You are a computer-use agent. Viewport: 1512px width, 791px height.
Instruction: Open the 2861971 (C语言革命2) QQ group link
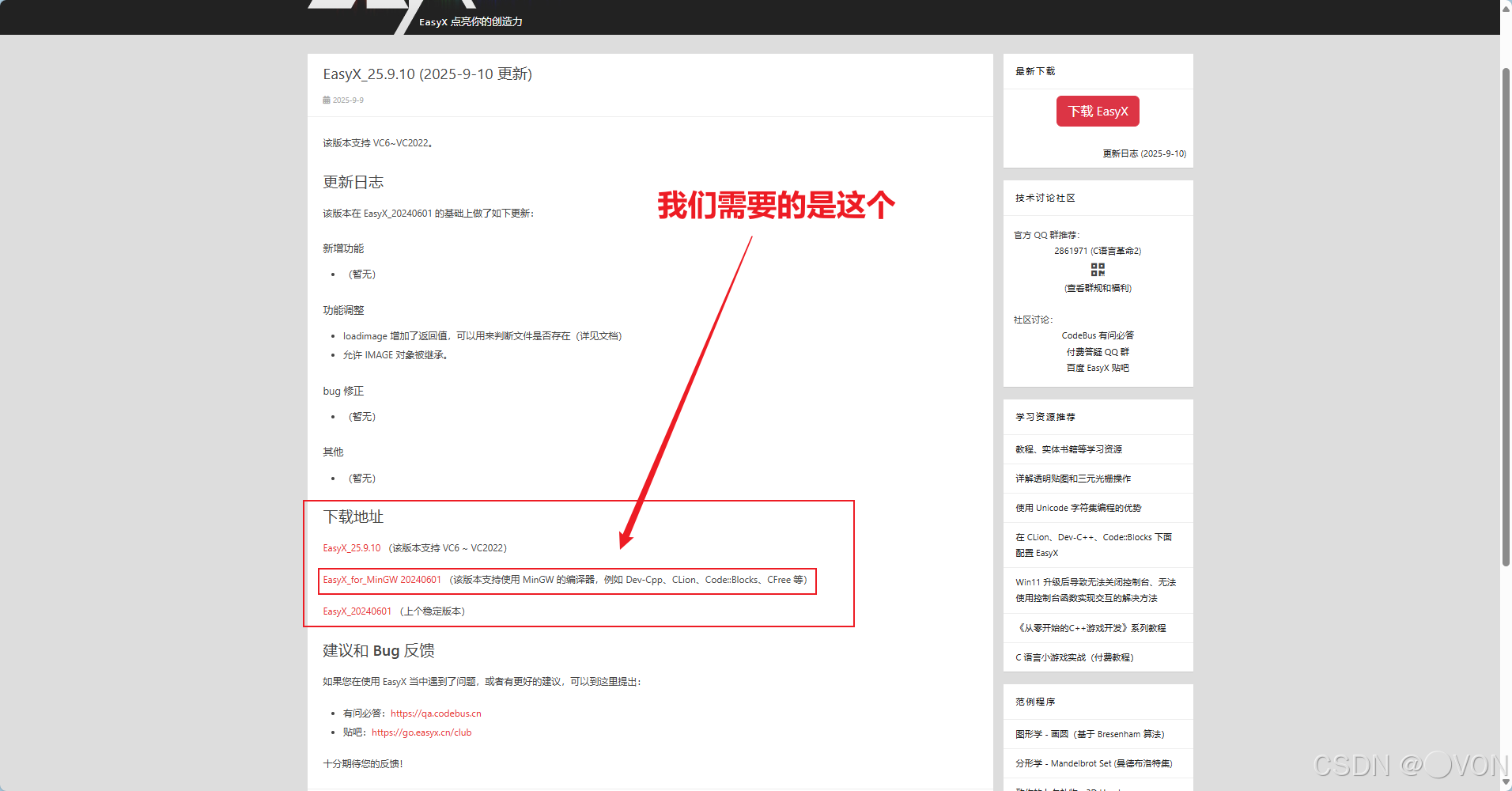click(1098, 251)
